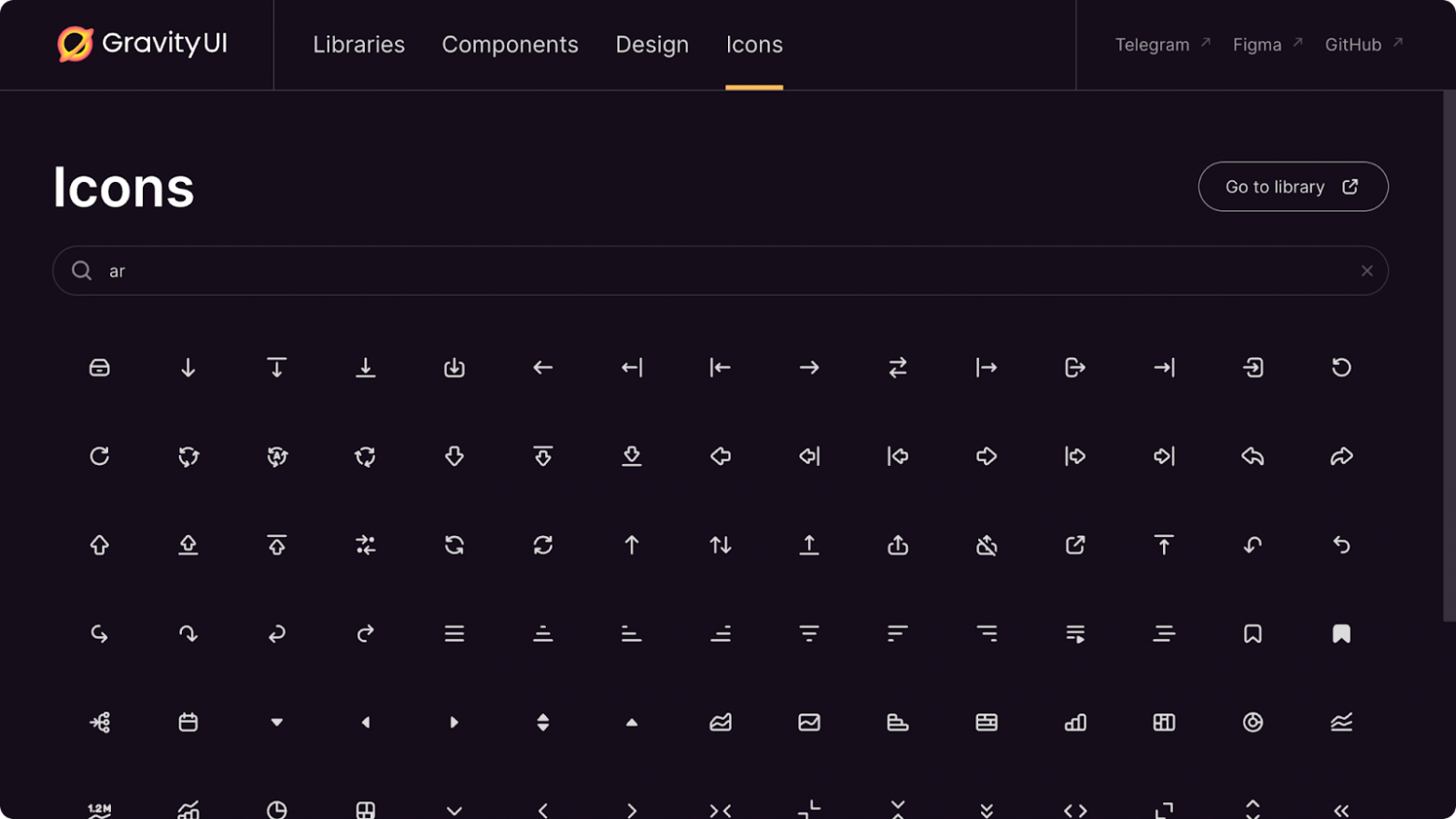
Task: Select the filled bookmark icon
Action: click(1341, 634)
